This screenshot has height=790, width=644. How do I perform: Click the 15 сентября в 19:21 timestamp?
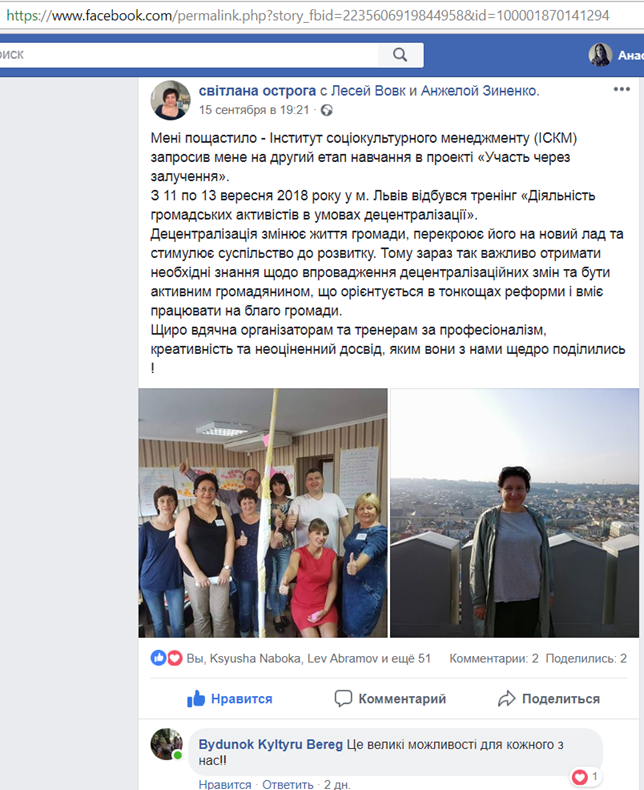click(254, 110)
